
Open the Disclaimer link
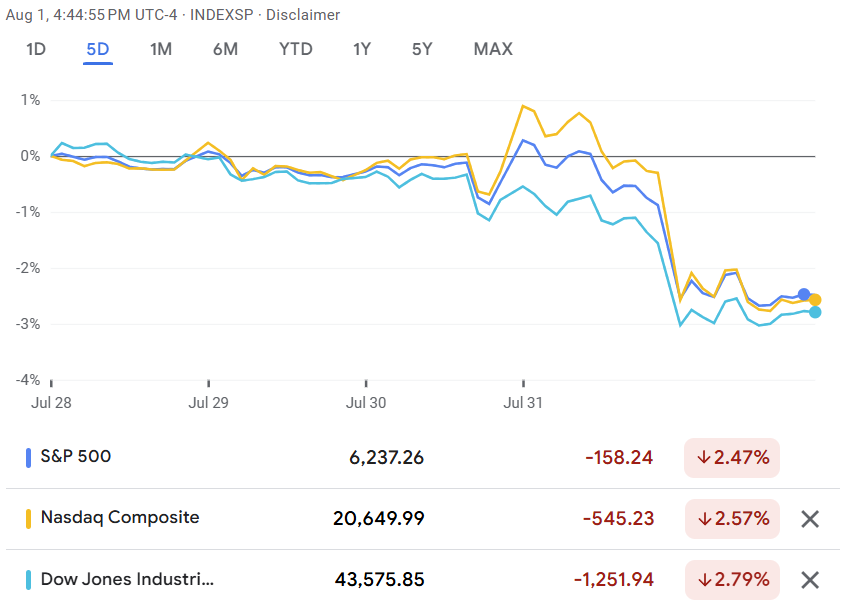pos(303,15)
